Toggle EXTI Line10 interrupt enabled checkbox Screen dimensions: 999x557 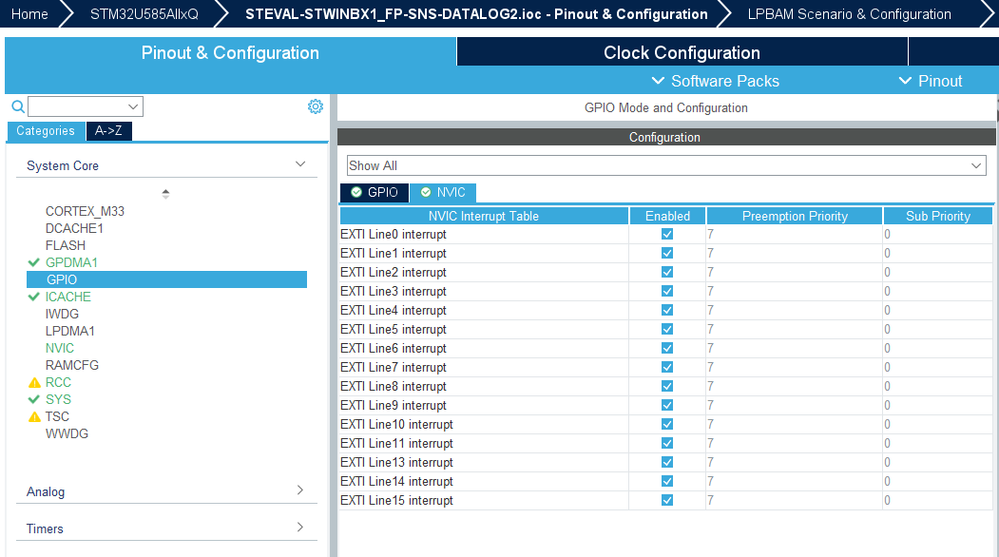tap(667, 424)
